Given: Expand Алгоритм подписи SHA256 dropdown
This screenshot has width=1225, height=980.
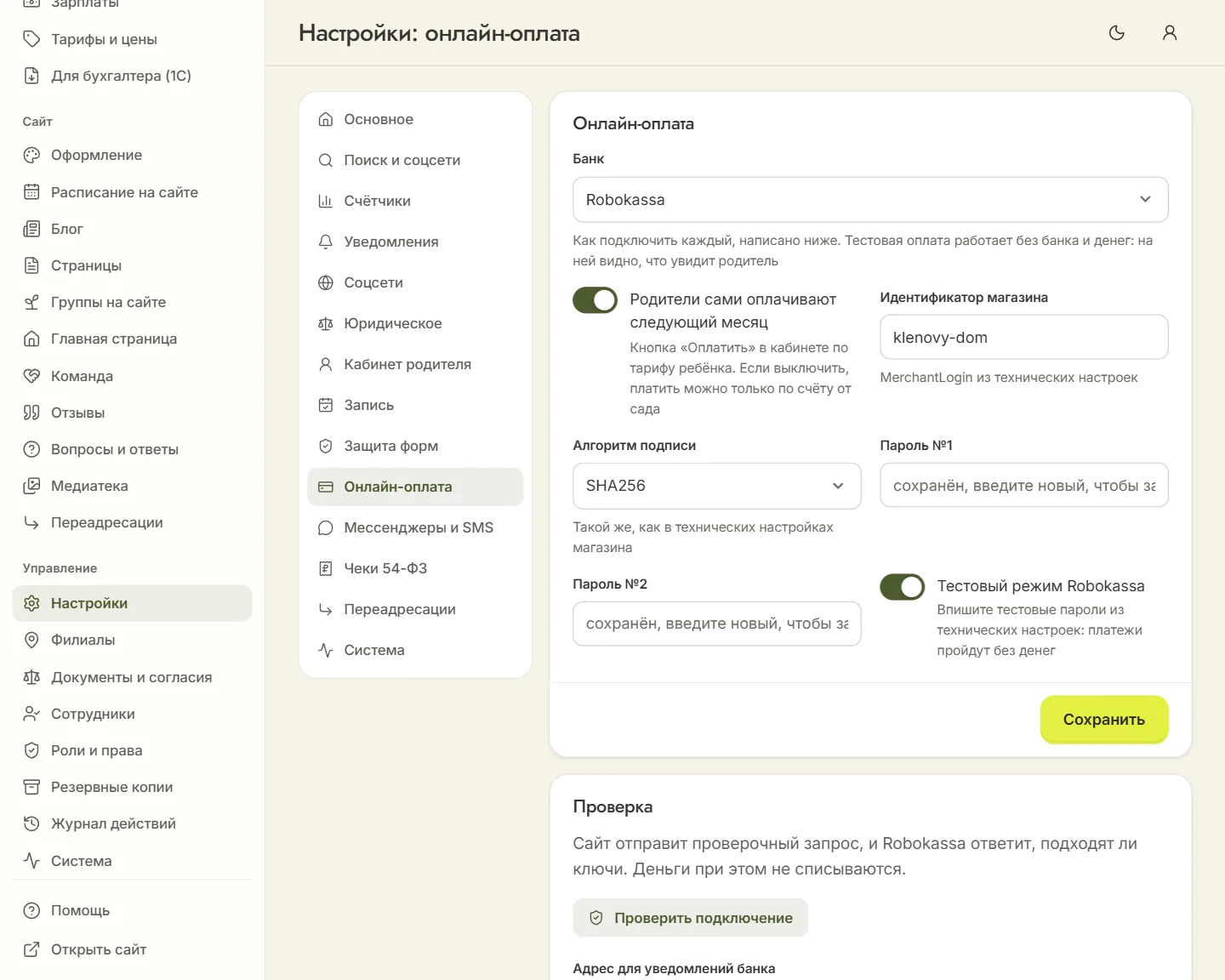Looking at the screenshot, I should [716, 486].
